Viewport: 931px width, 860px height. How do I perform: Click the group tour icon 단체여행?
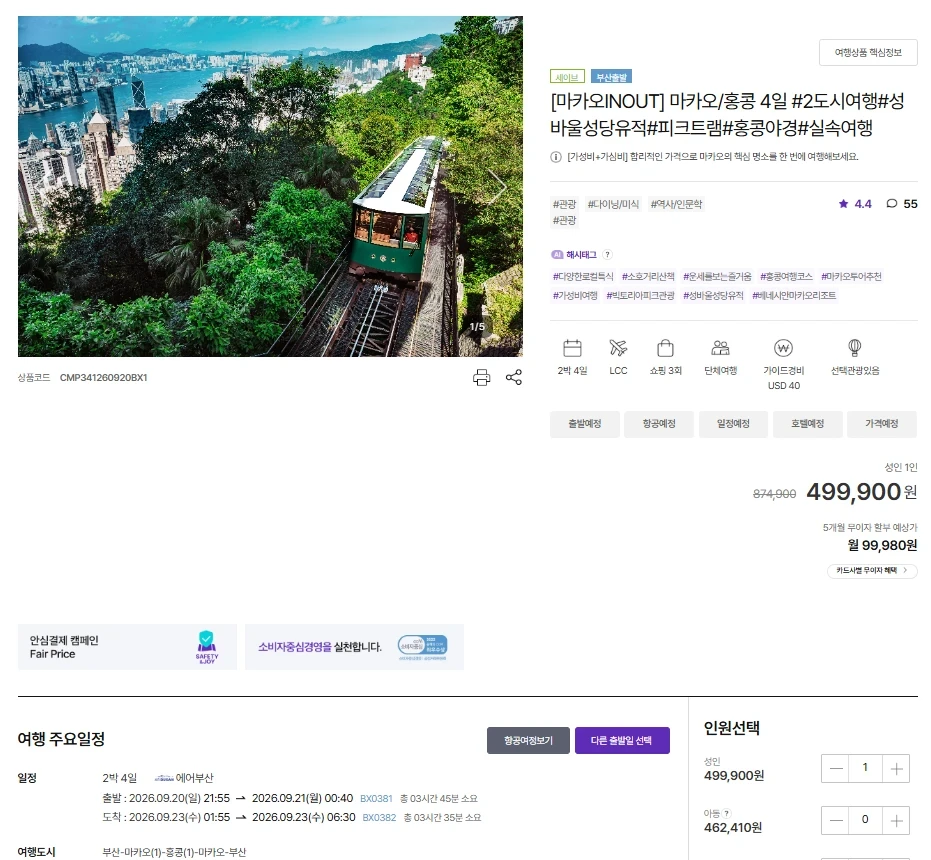pyautogui.click(x=720, y=348)
